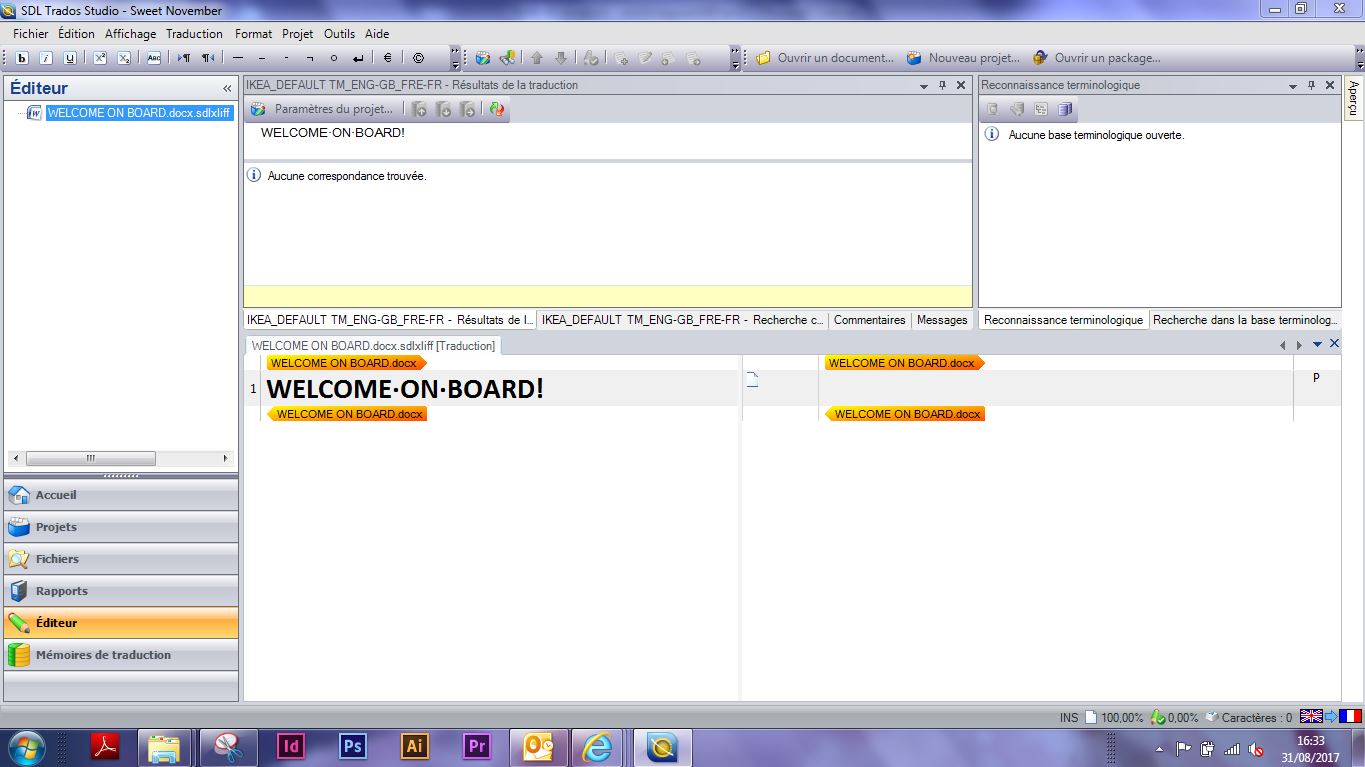Viewport: 1365px width, 767px height.
Task: Open Adobe InDesign from taskbar
Action: 291,746
